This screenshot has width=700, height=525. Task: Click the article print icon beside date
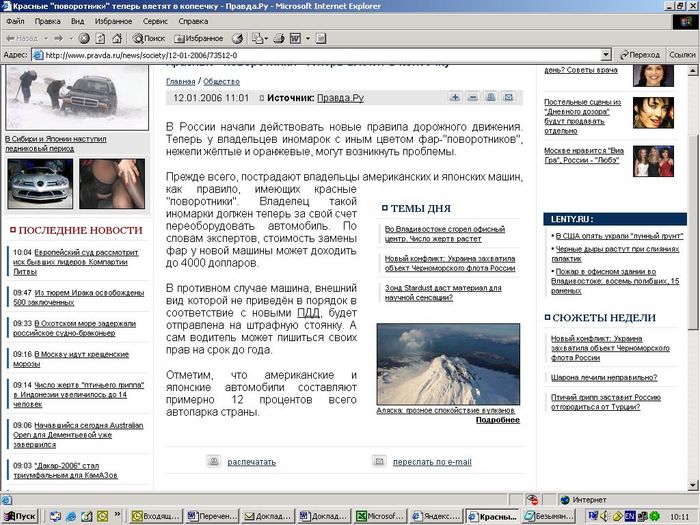(x=491, y=97)
